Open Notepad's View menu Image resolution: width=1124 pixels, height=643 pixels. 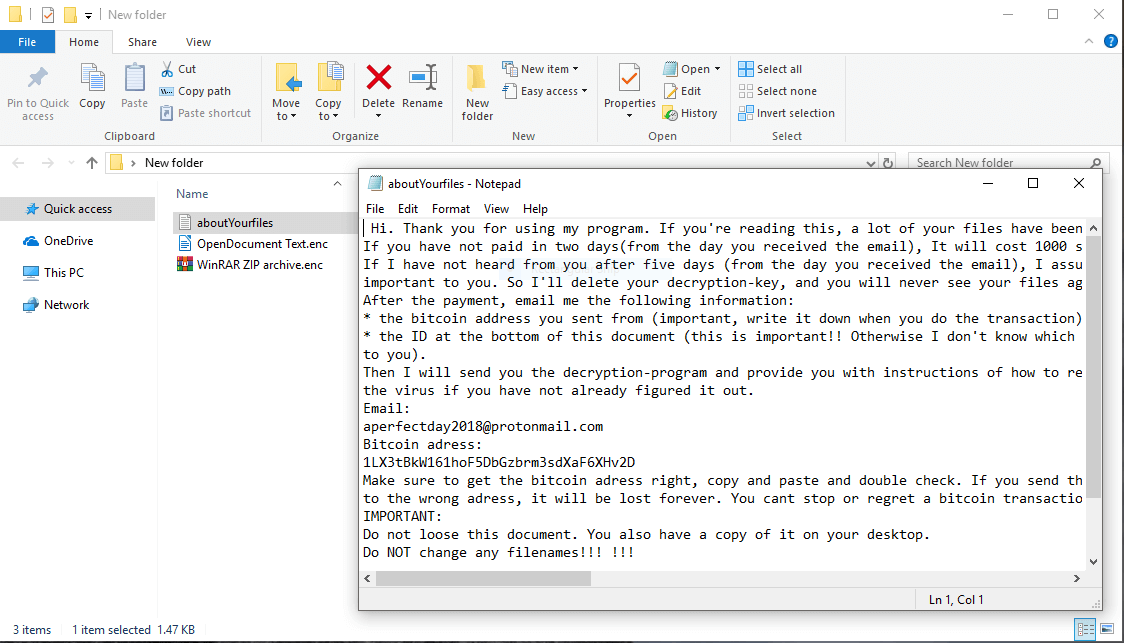(496, 209)
